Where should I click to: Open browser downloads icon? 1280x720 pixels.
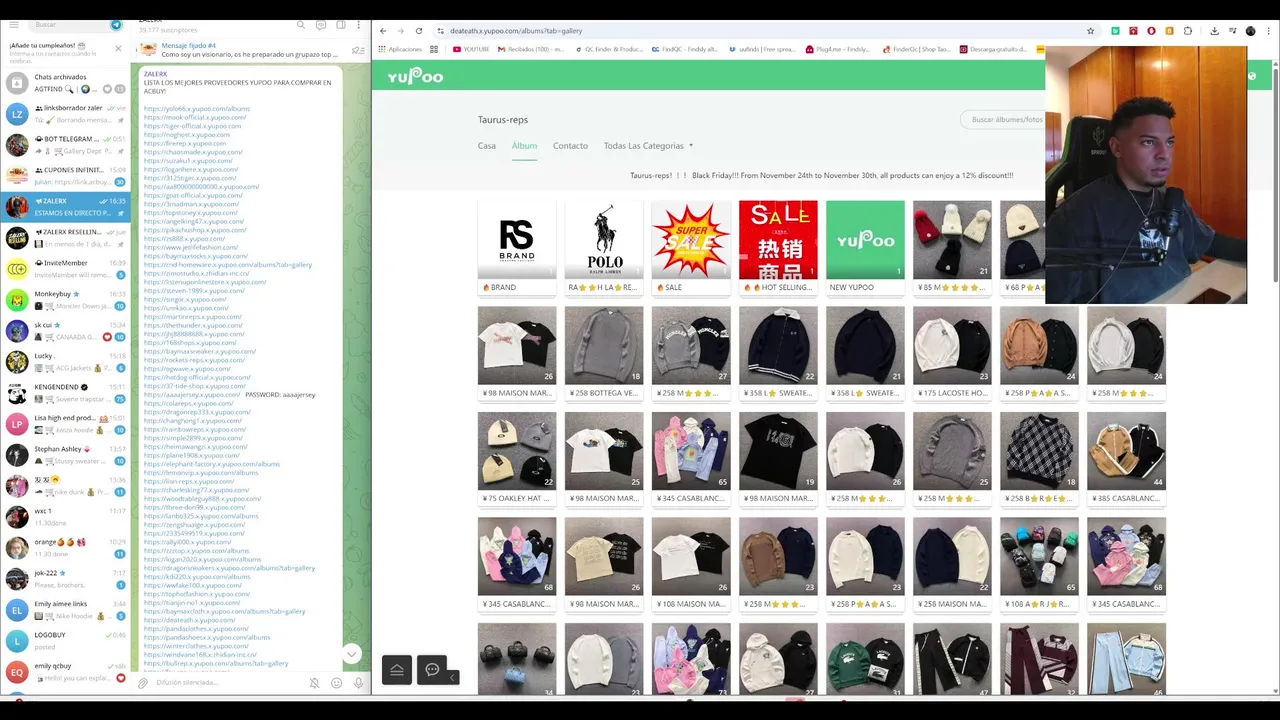click(x=1214, y=31)
